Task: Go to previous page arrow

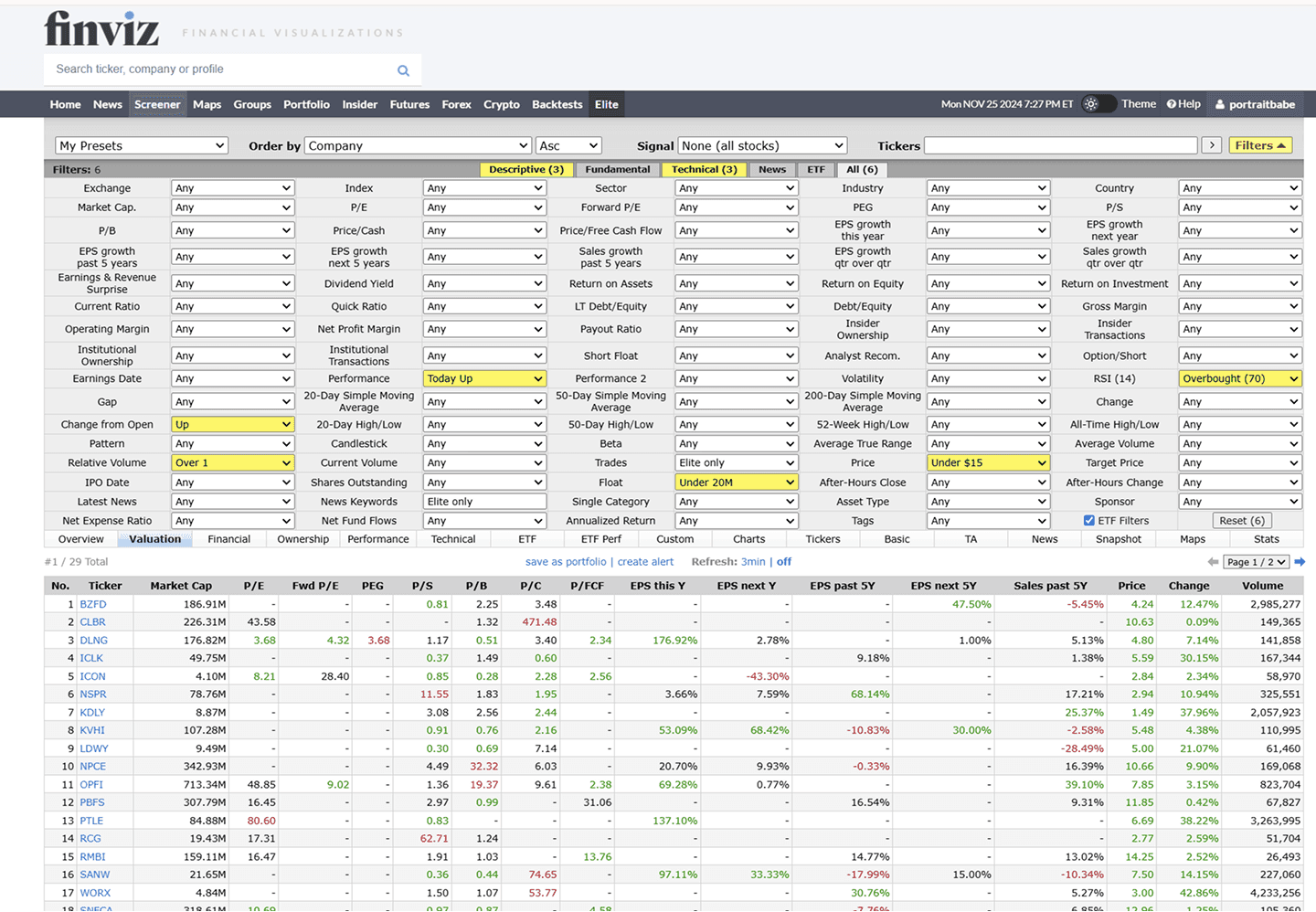Action: coord(1213,562)
